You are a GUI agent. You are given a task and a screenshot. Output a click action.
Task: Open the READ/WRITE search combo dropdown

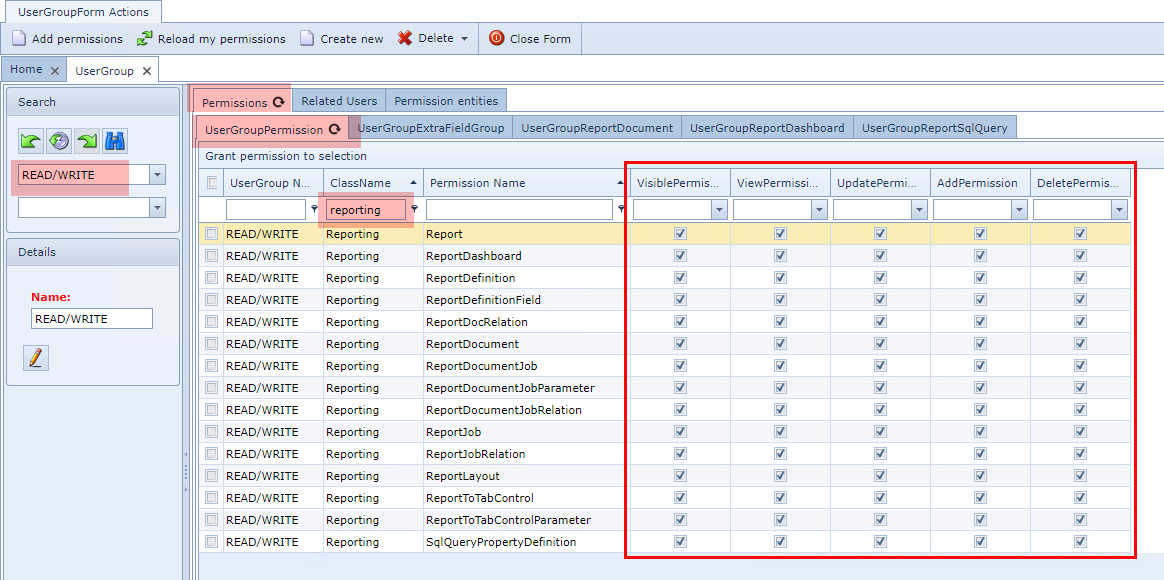pyautogui.click(x=157, y=175)
